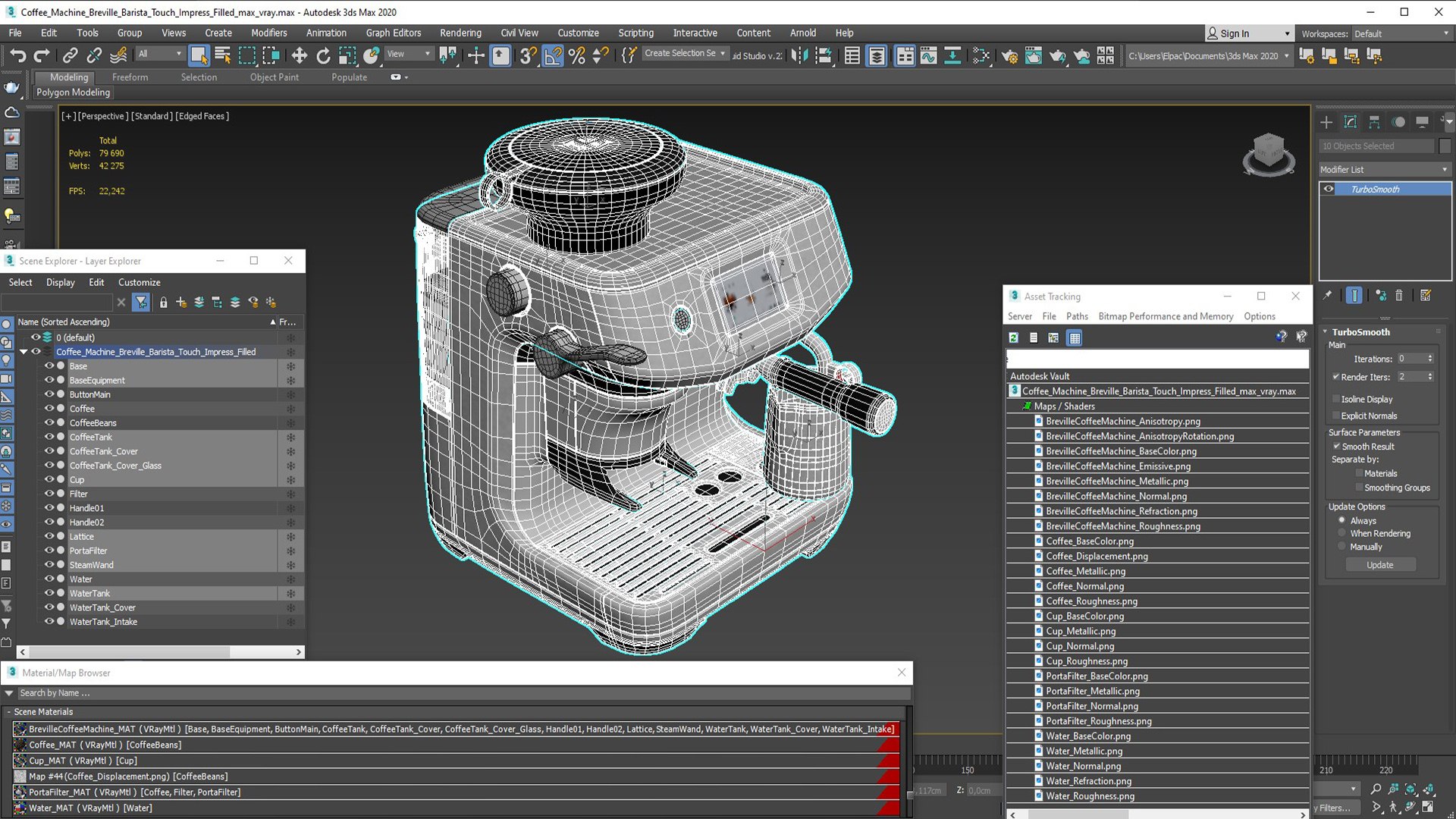The height and width of the screenshot is (819, 1456).
Task: Click the TurboSmooth Update button
Action: (x=1380, y=565)
